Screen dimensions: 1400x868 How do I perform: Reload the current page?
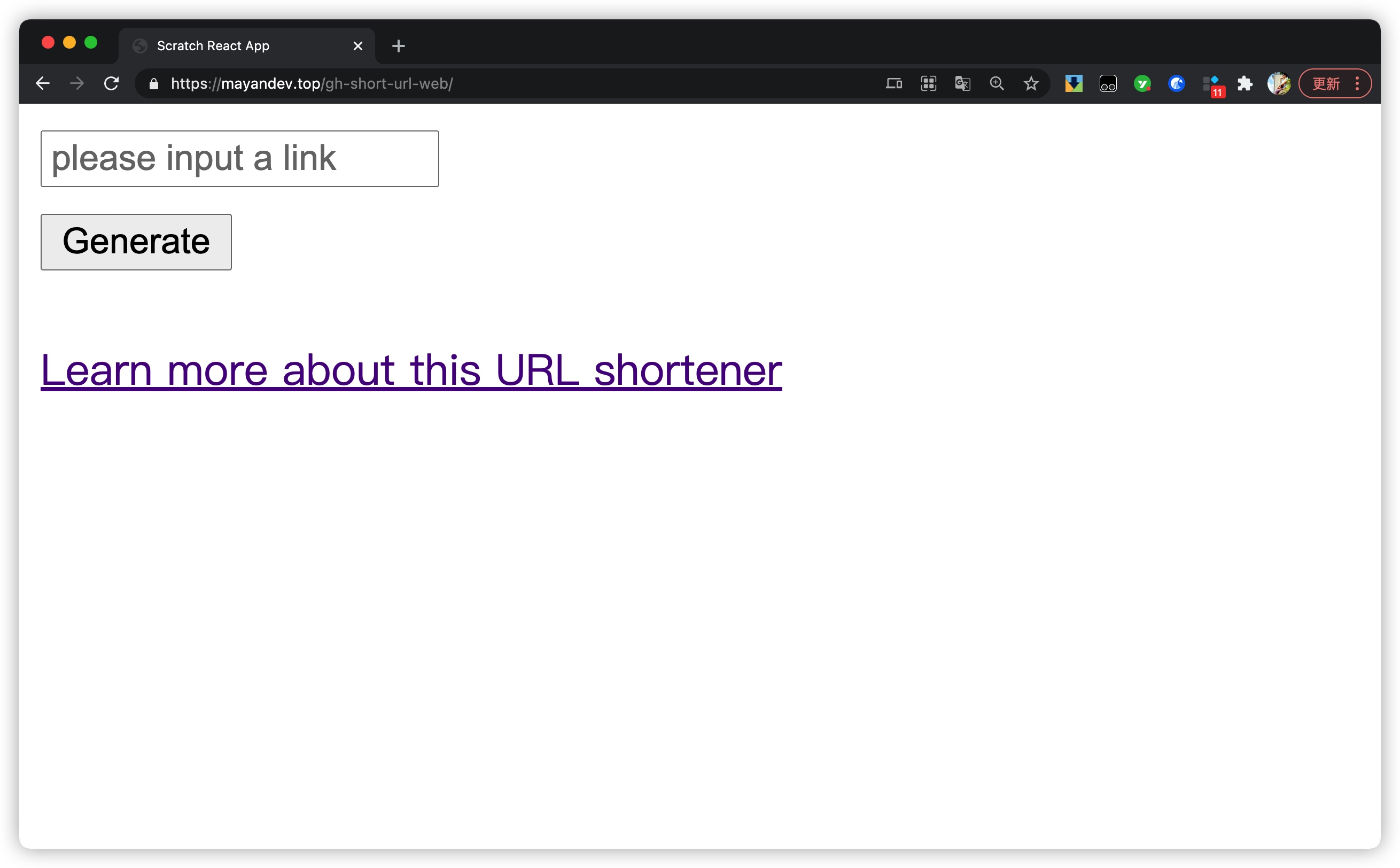click(111, 84)
